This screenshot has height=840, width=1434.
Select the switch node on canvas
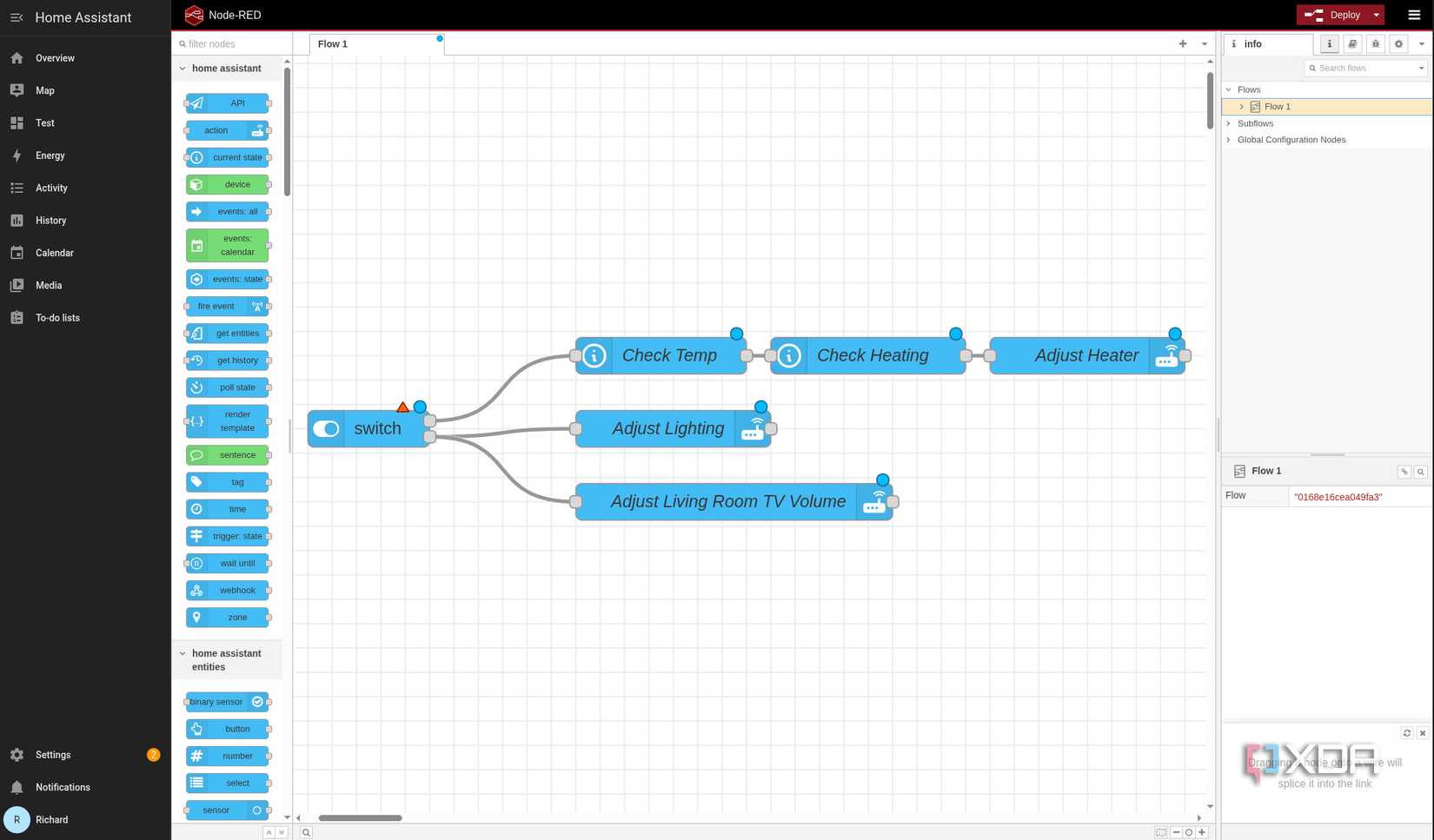369,429
